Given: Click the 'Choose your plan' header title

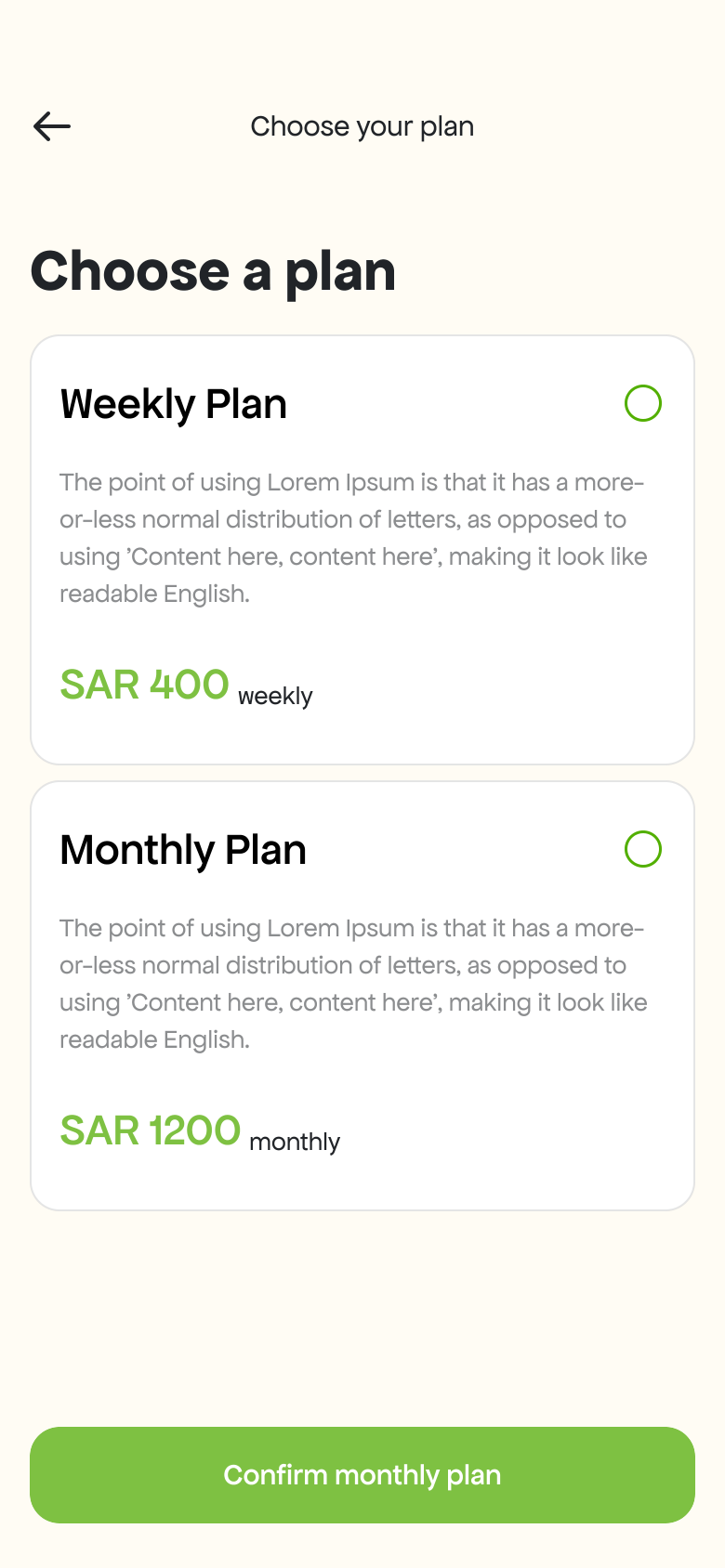Looking at the screenshot, I should pyautogui.click(x=362, y=126).
